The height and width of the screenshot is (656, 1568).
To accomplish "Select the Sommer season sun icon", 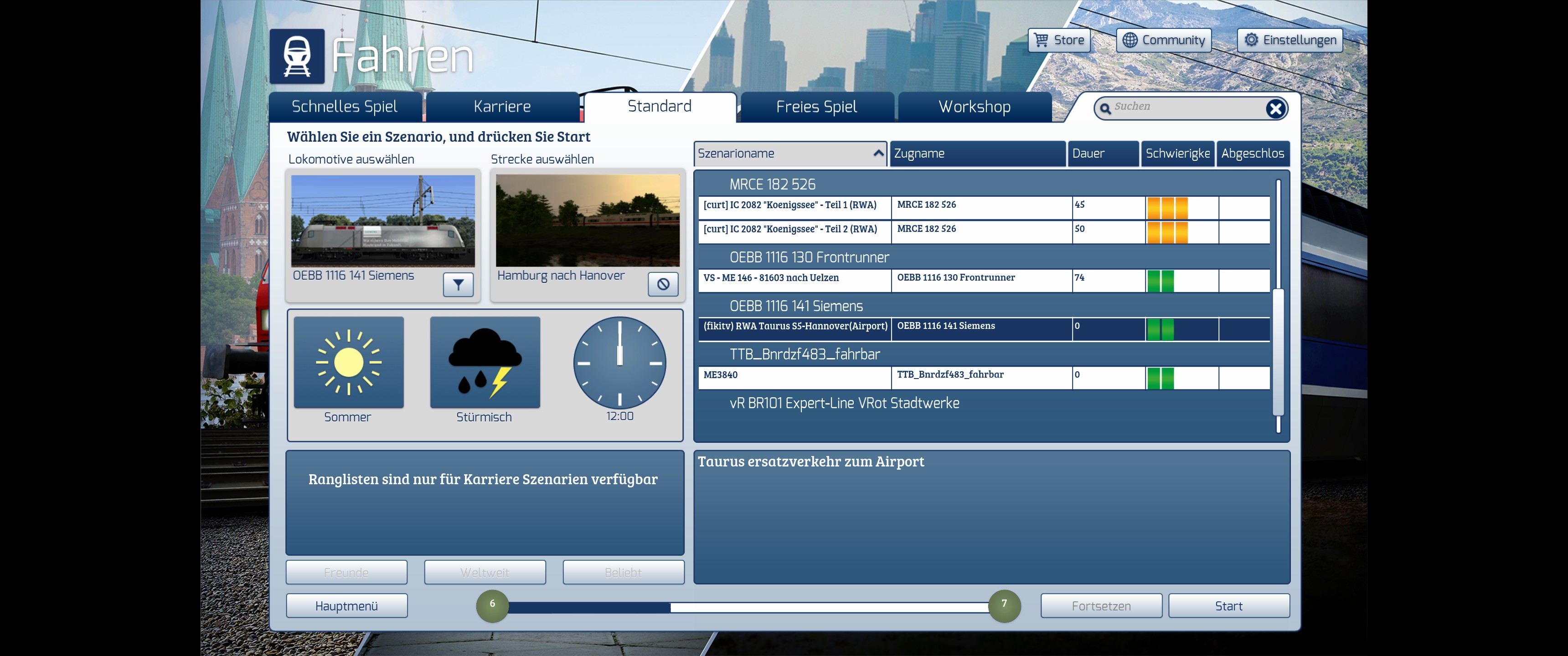I will 348,363.
